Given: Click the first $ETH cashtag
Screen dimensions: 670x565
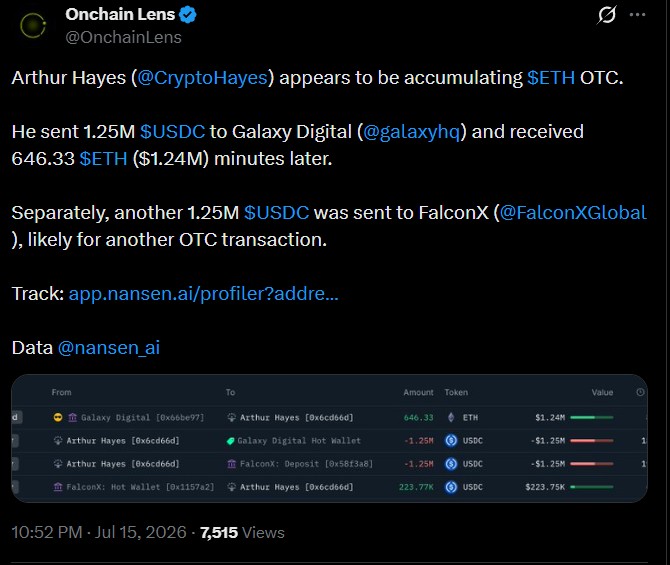Looking at the screenshot, I should [551, 78].
